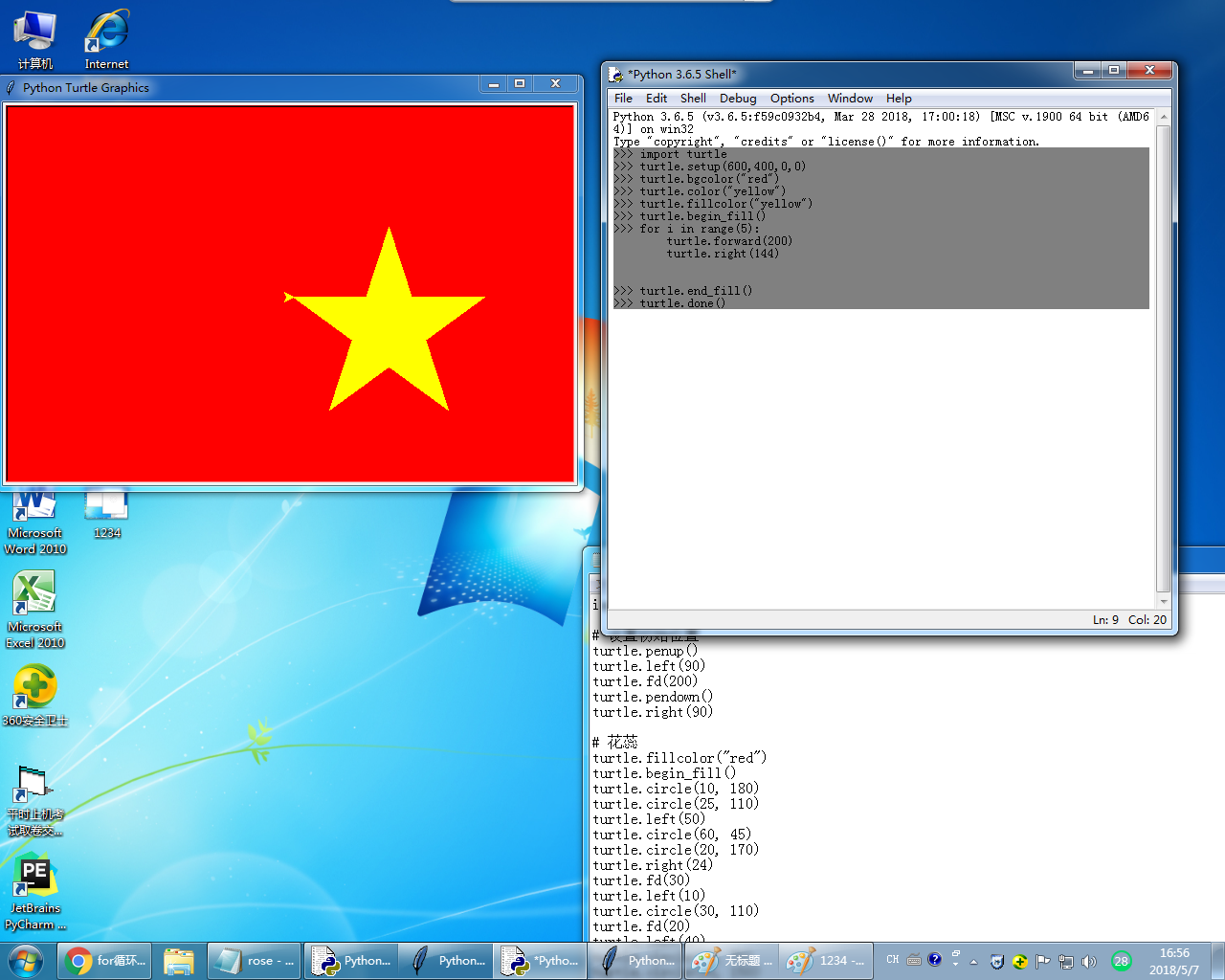Click the 'Col: 20' status bar entry
Image resolution: width=1225 pixels, height=980 pixels.
(1147, 620)
